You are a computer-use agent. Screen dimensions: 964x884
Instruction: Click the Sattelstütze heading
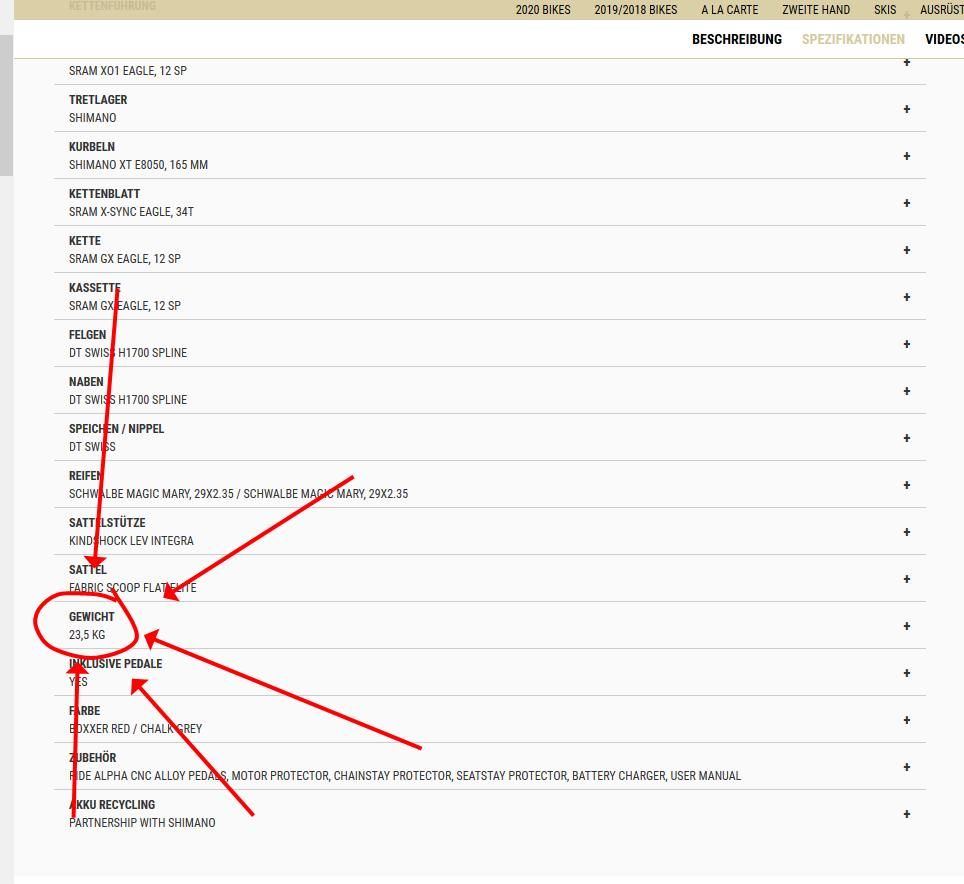tap(107, 523)
